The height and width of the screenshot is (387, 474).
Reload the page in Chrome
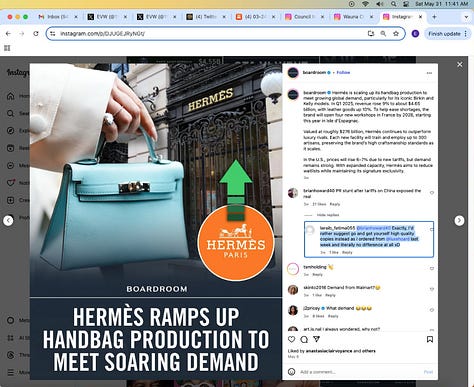[x=36, y=33]
